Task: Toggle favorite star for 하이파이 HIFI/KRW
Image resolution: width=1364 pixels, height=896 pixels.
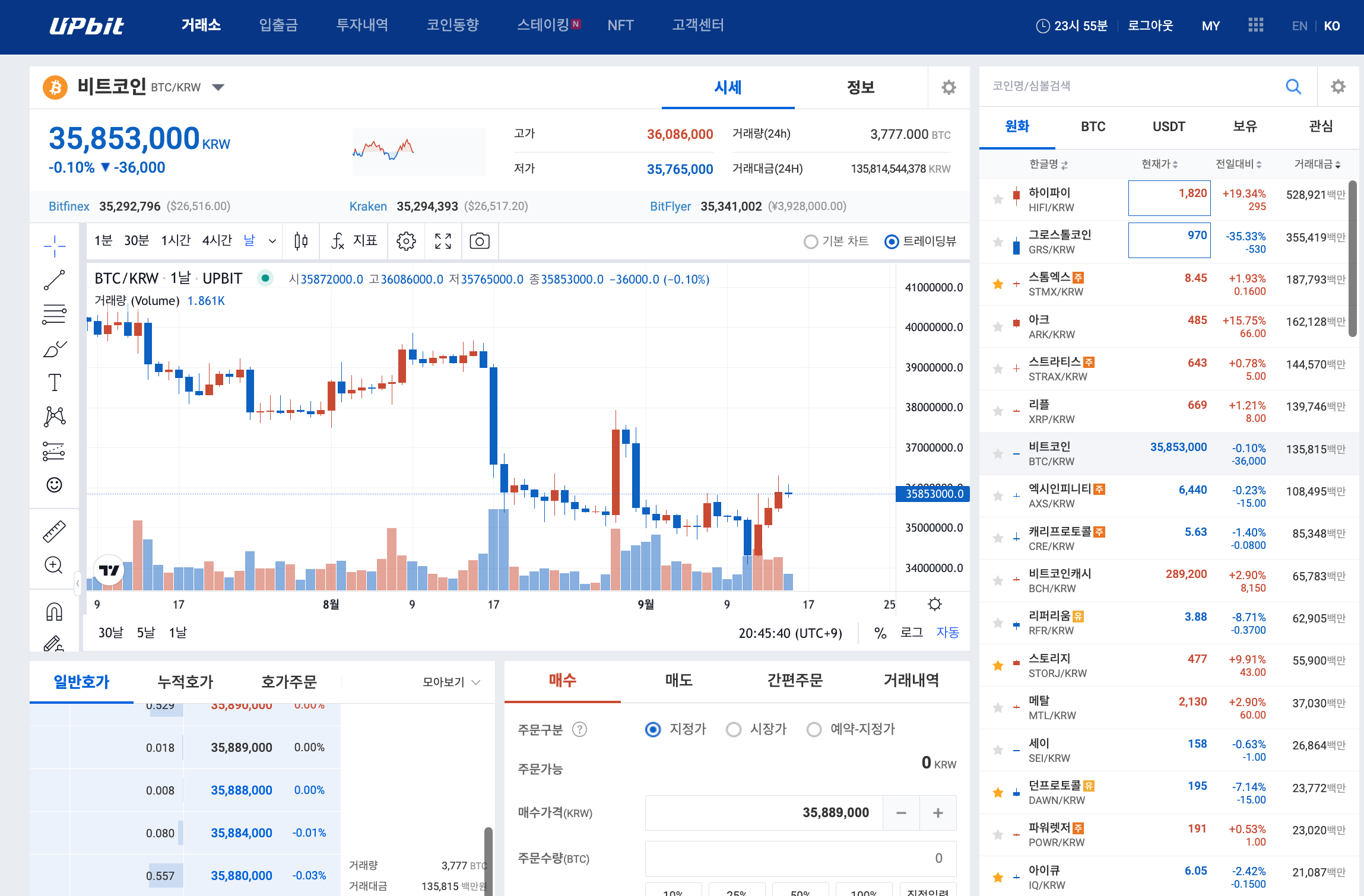Action: (x=998, y=199)
